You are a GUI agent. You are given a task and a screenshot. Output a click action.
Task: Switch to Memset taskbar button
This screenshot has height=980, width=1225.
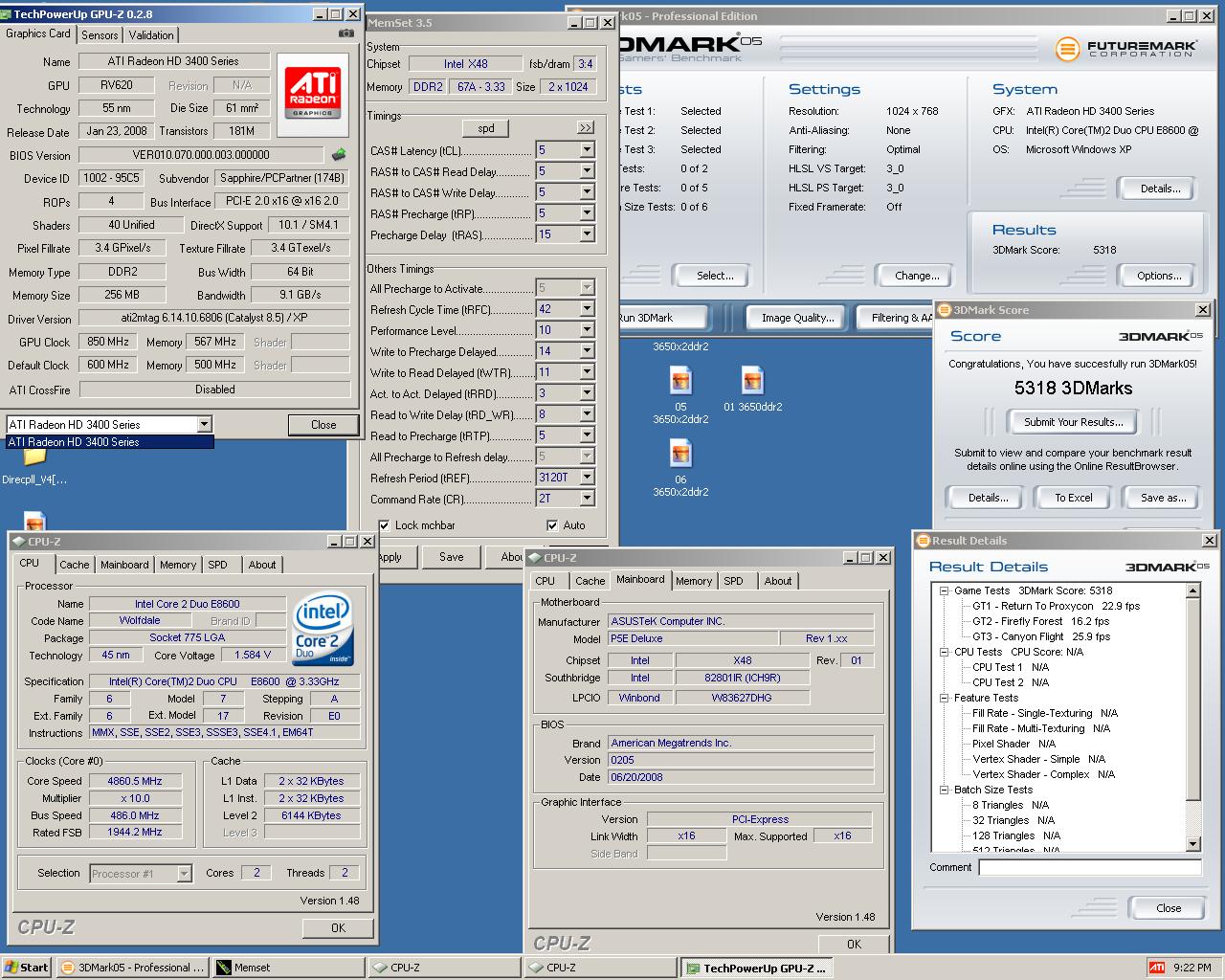[289, 968]
